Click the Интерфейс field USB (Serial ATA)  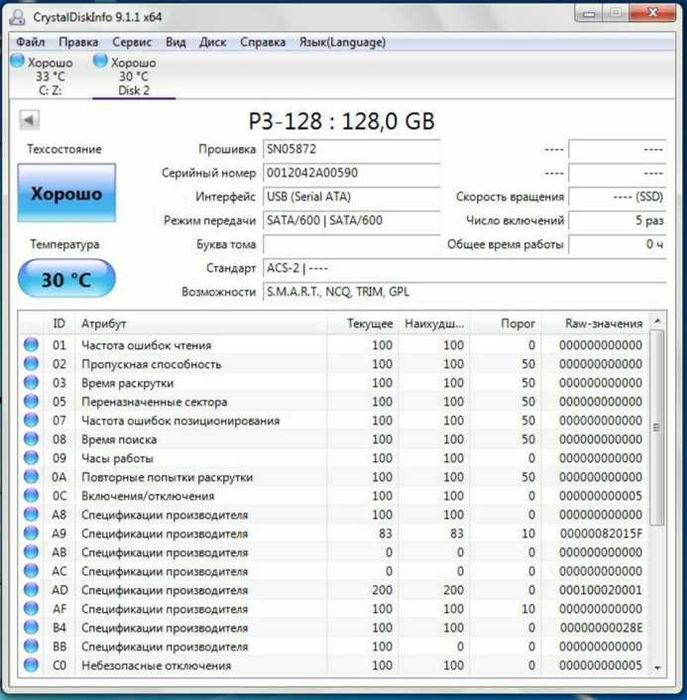click(x=351, y=196)
